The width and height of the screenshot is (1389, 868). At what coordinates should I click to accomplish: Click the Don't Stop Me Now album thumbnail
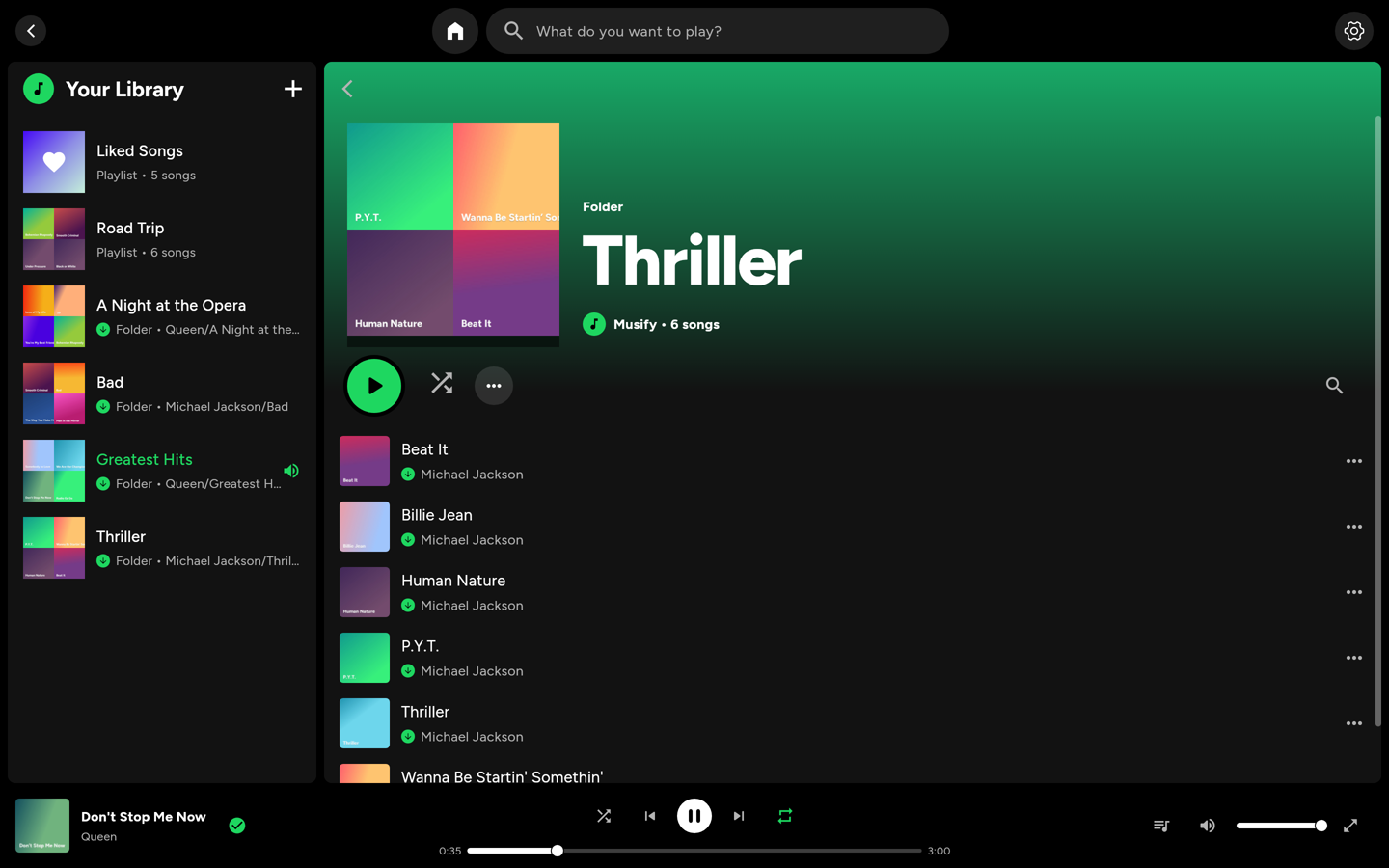point(42,826)
